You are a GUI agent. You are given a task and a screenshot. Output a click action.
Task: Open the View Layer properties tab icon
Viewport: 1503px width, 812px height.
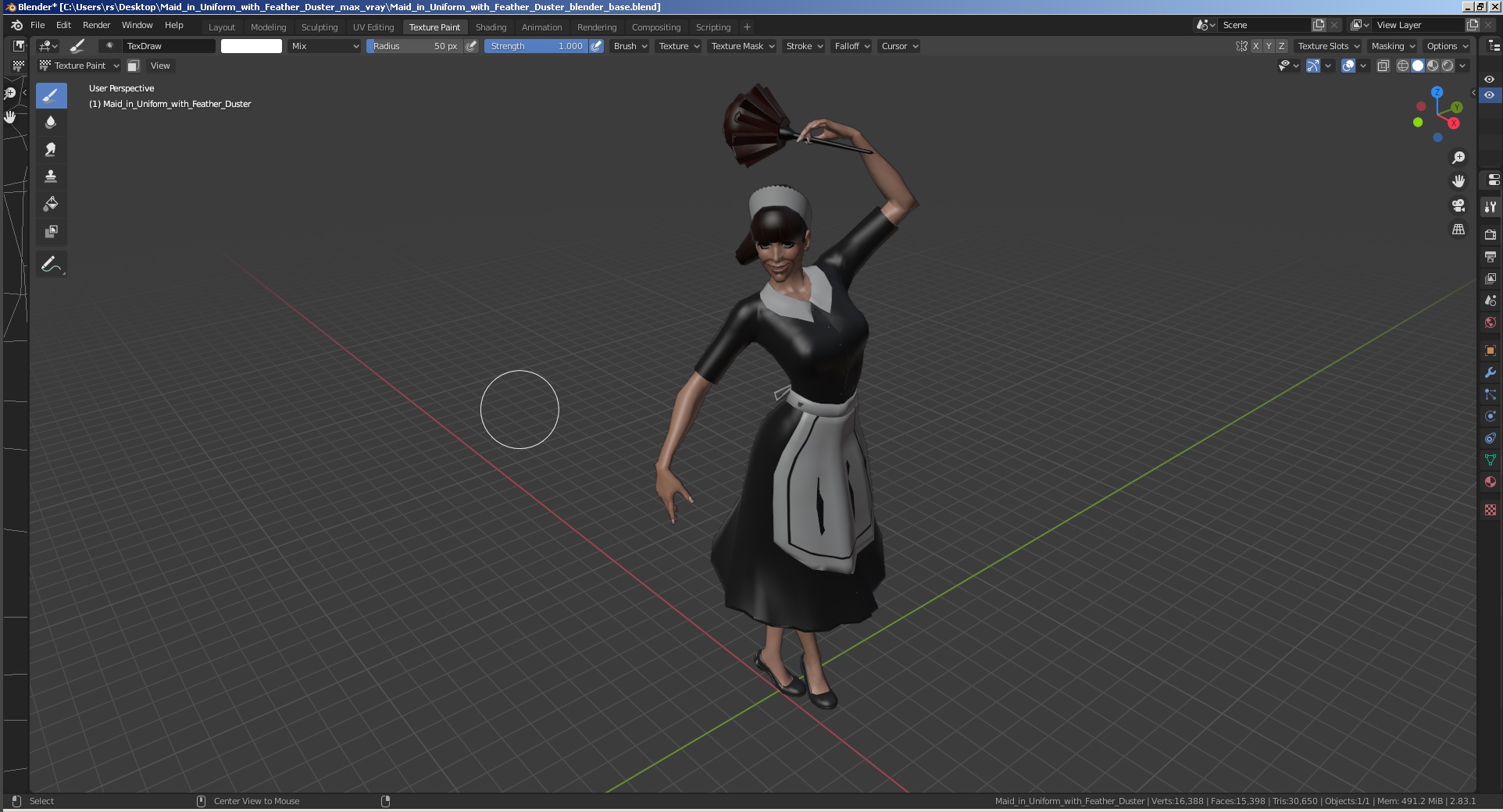pos(1491,278)
